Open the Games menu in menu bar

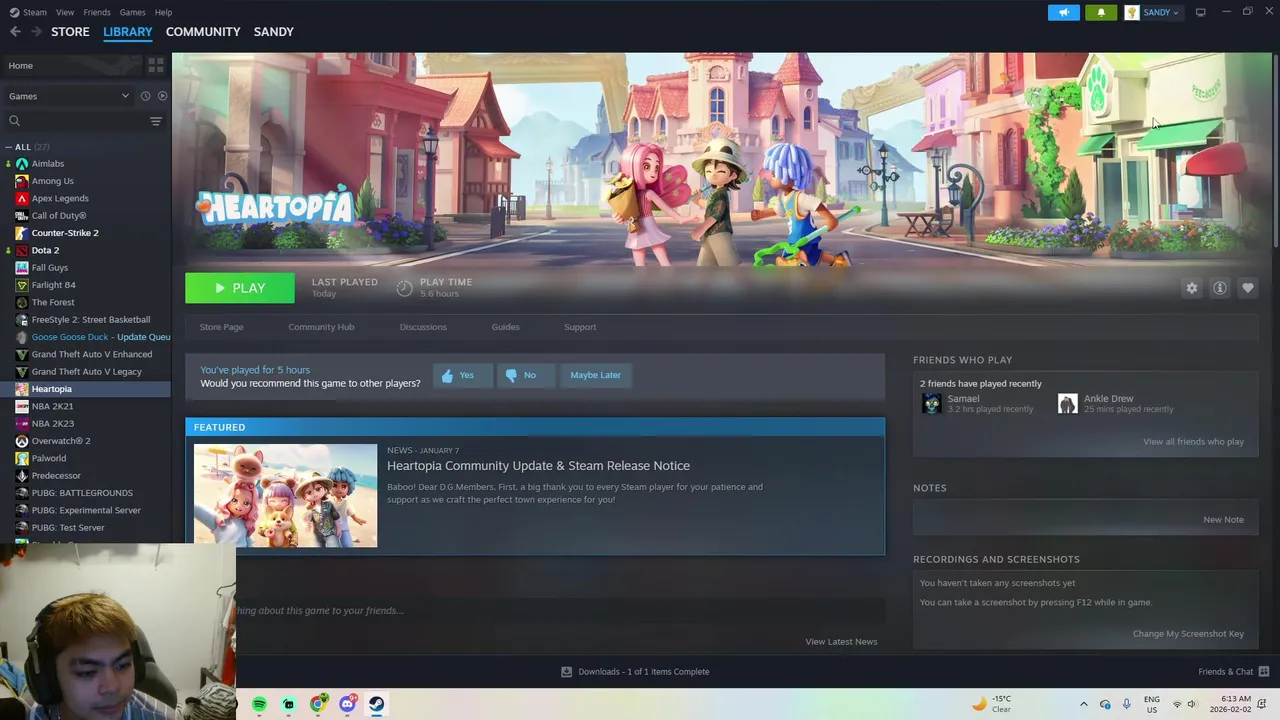(x=132, y=12)
